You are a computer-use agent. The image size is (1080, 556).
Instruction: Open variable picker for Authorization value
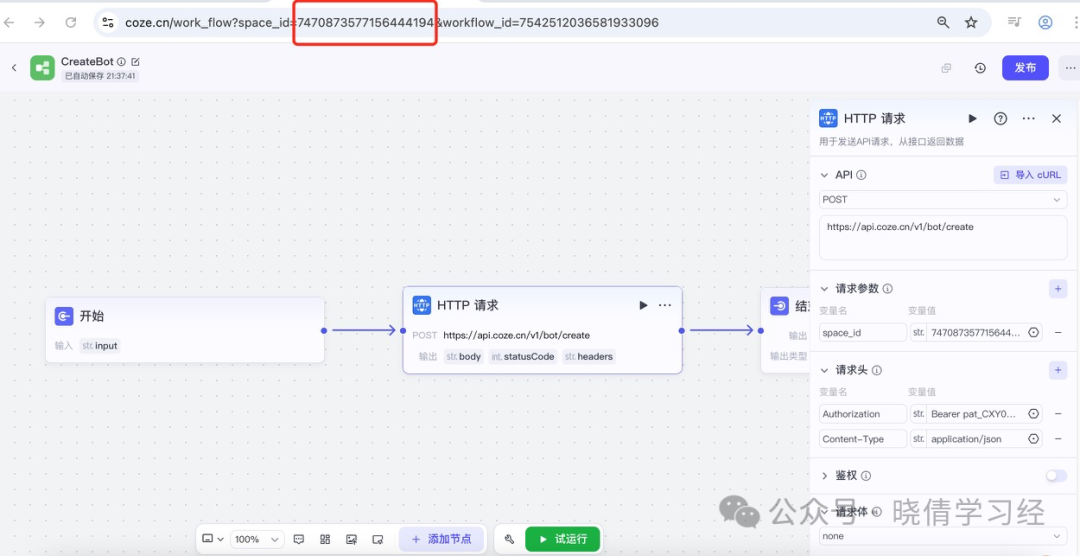point(1033,413)
